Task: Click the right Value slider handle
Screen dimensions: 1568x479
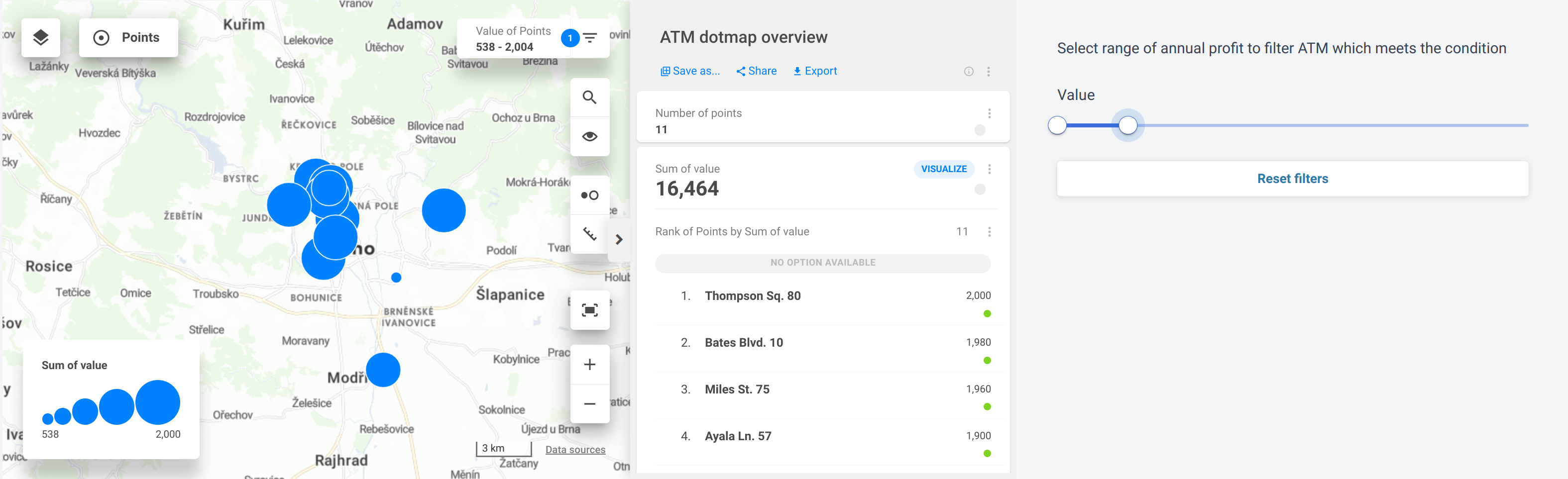Action: pyautogui.click(x=1127, y=125)
